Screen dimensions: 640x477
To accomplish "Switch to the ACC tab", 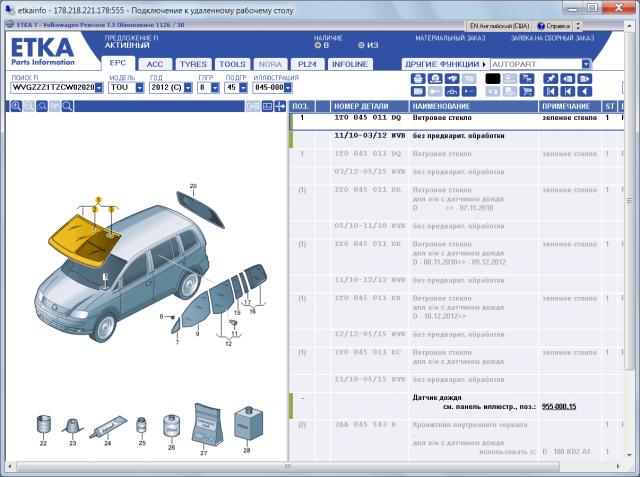I will pyautogui.click(x=155, y=64).
